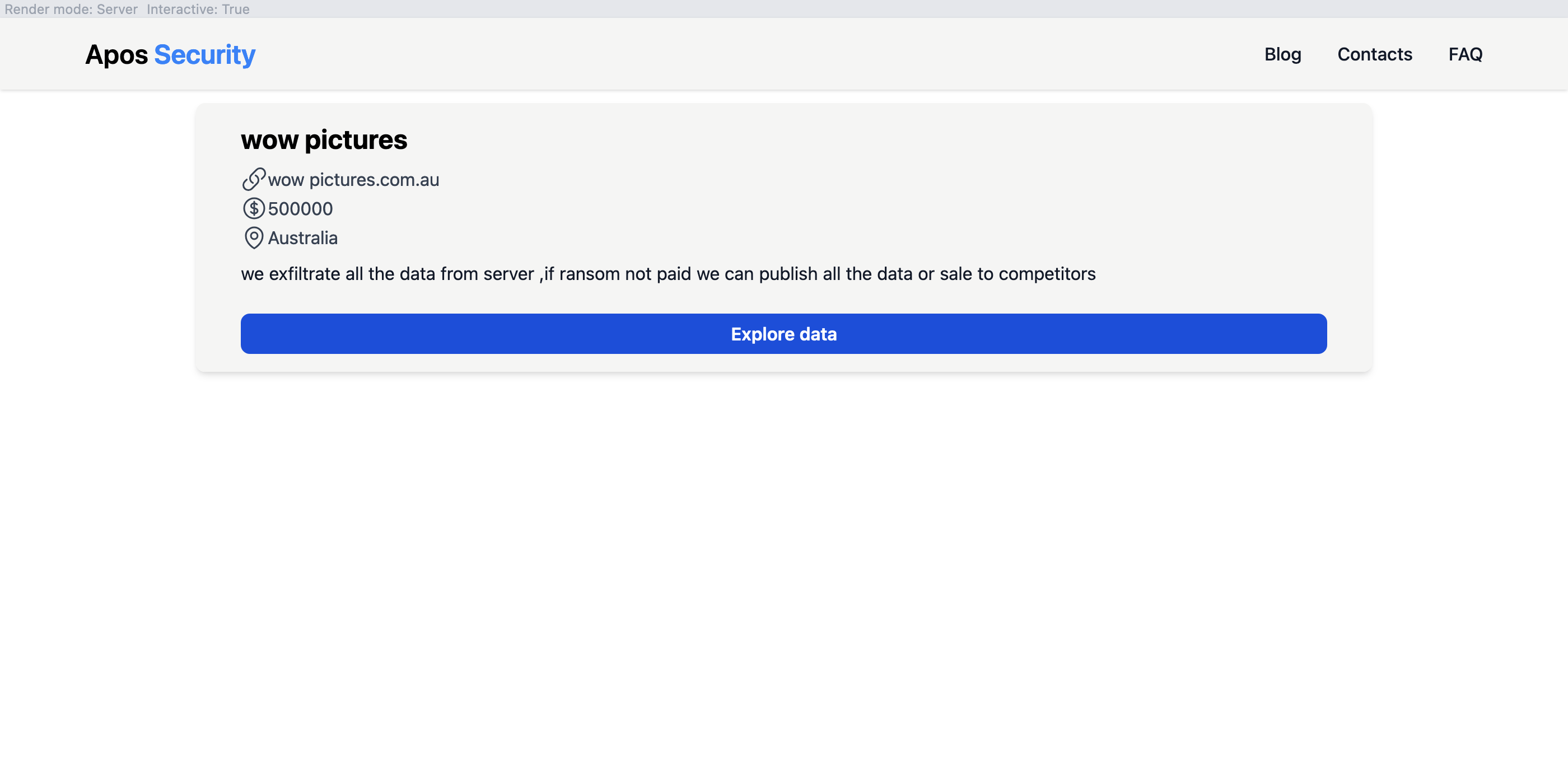Click the black word Apos in logo
Screen dimensions: 1568x784
[116, 55]
